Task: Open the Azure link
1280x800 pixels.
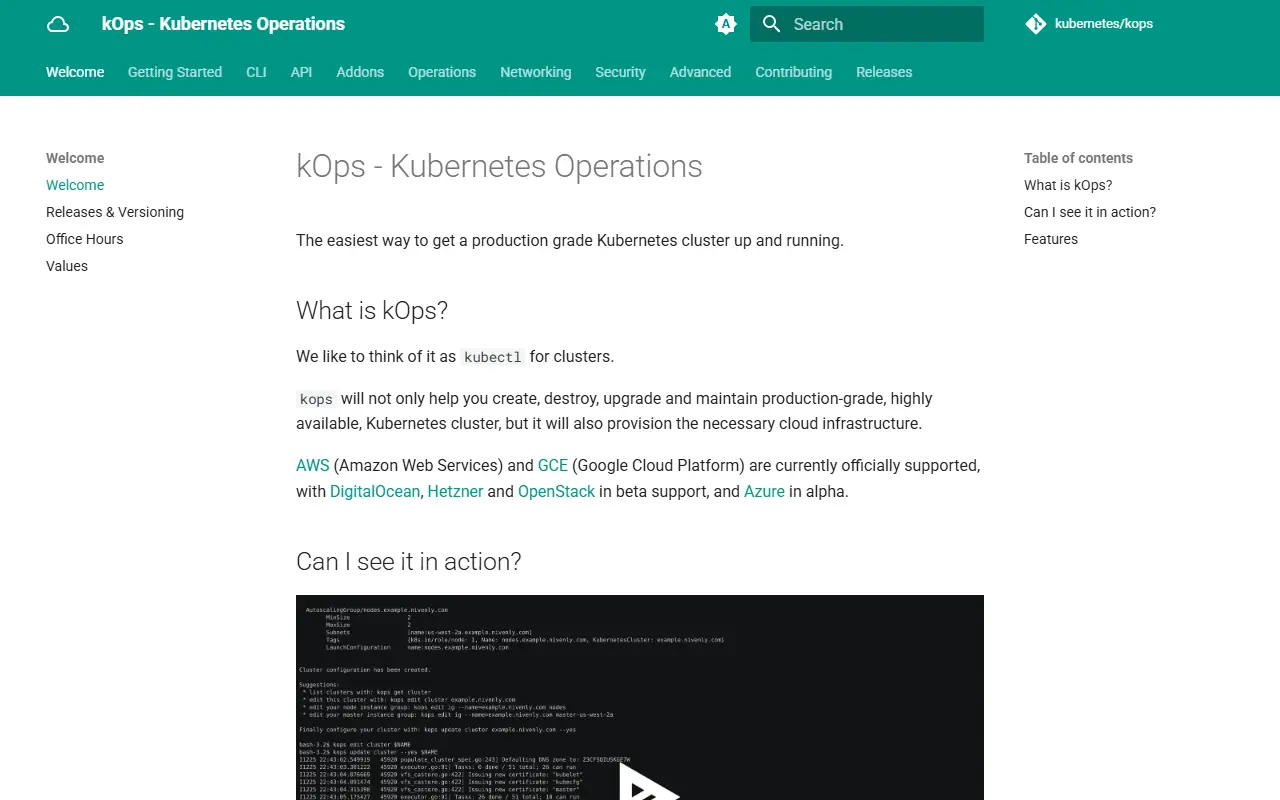Action: (x=764, y=491)
